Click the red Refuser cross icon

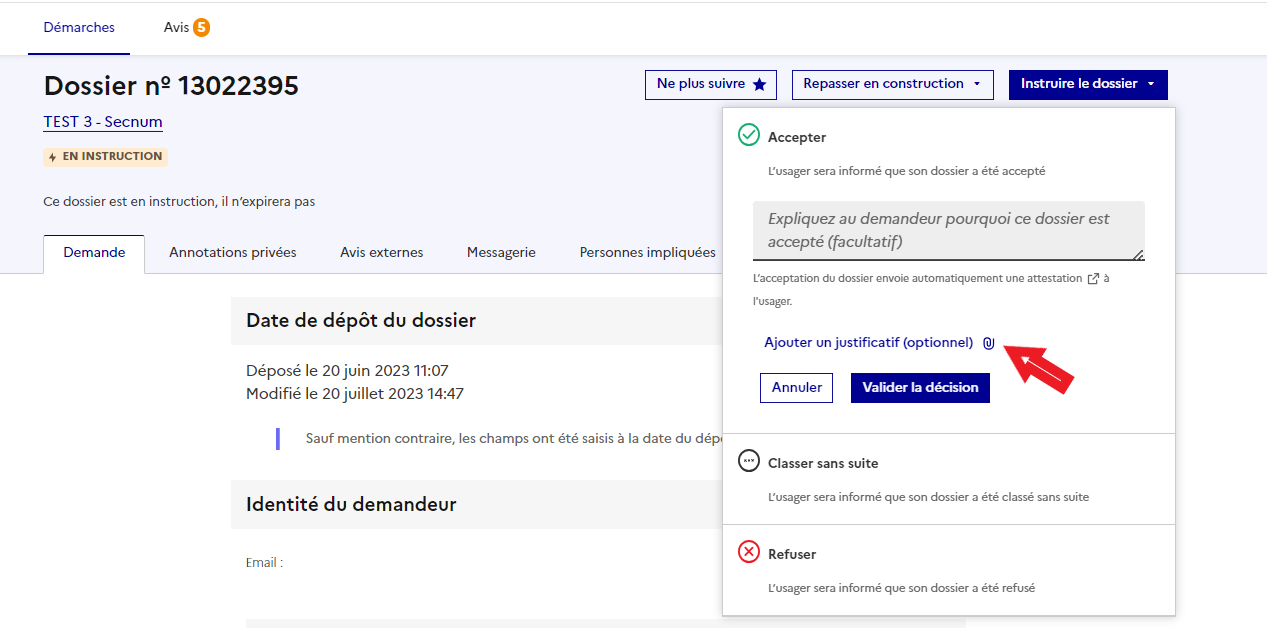click(x=748, y=552)
